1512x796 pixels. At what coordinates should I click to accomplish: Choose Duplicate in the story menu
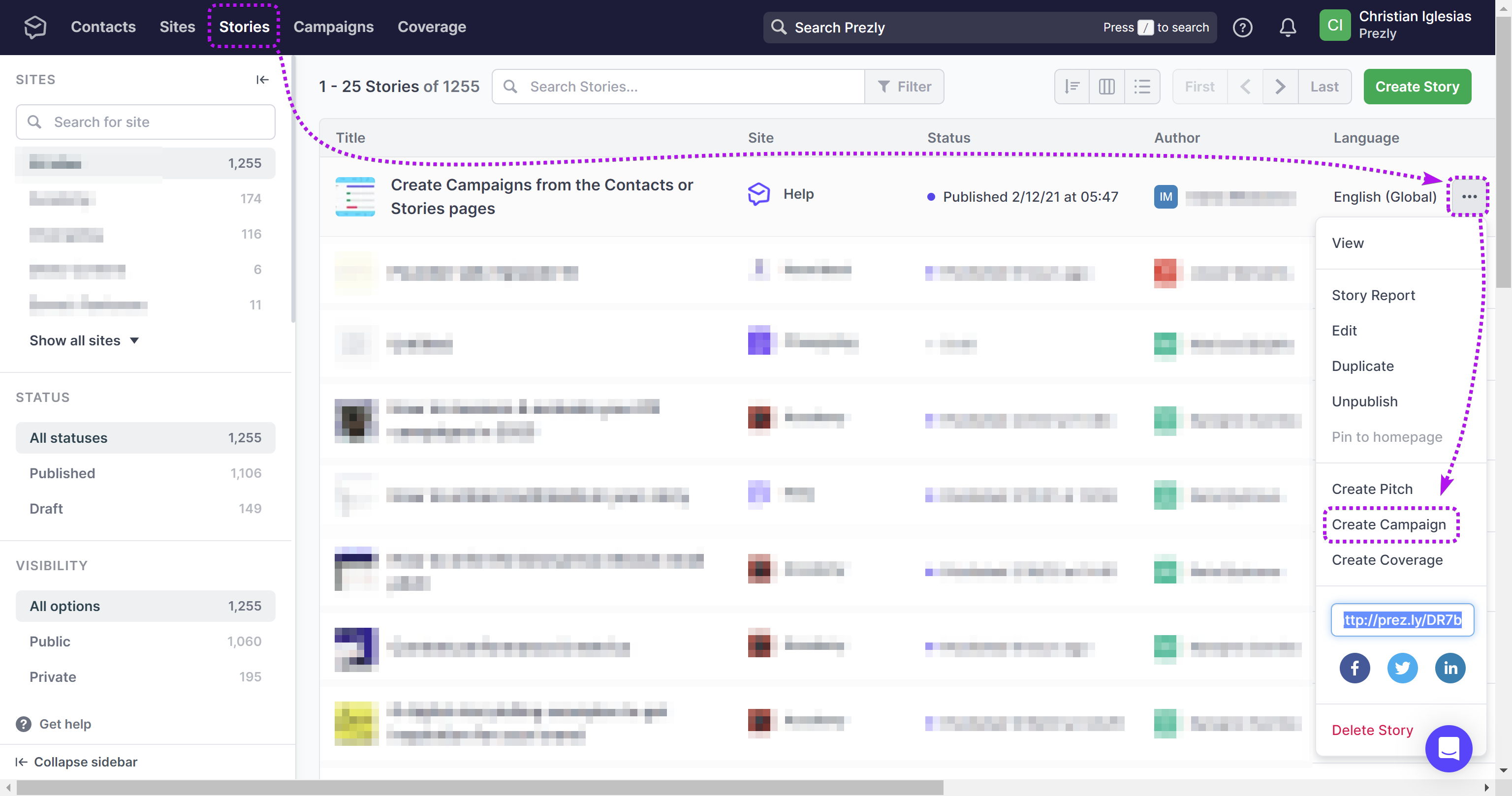click(x=1362, y=366)
